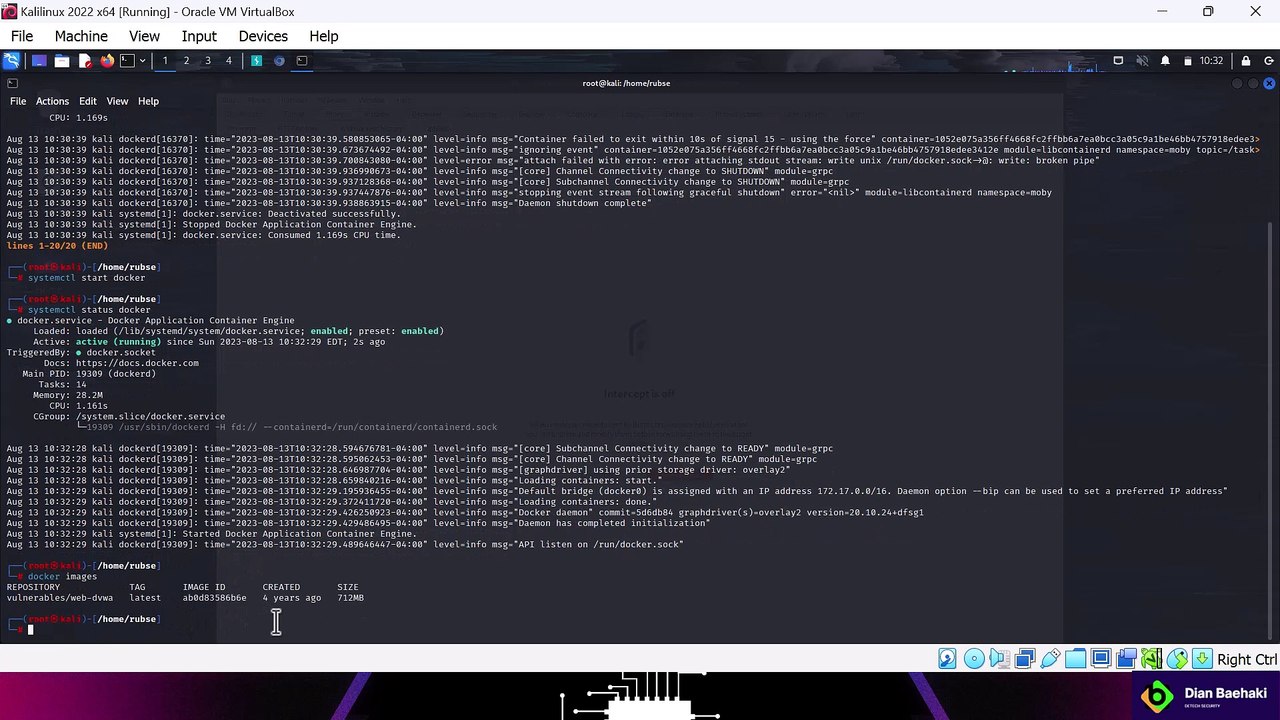Unmute audio via the muted speaker icon
Screen dimensions: 1280x720
coord(1142,61)
